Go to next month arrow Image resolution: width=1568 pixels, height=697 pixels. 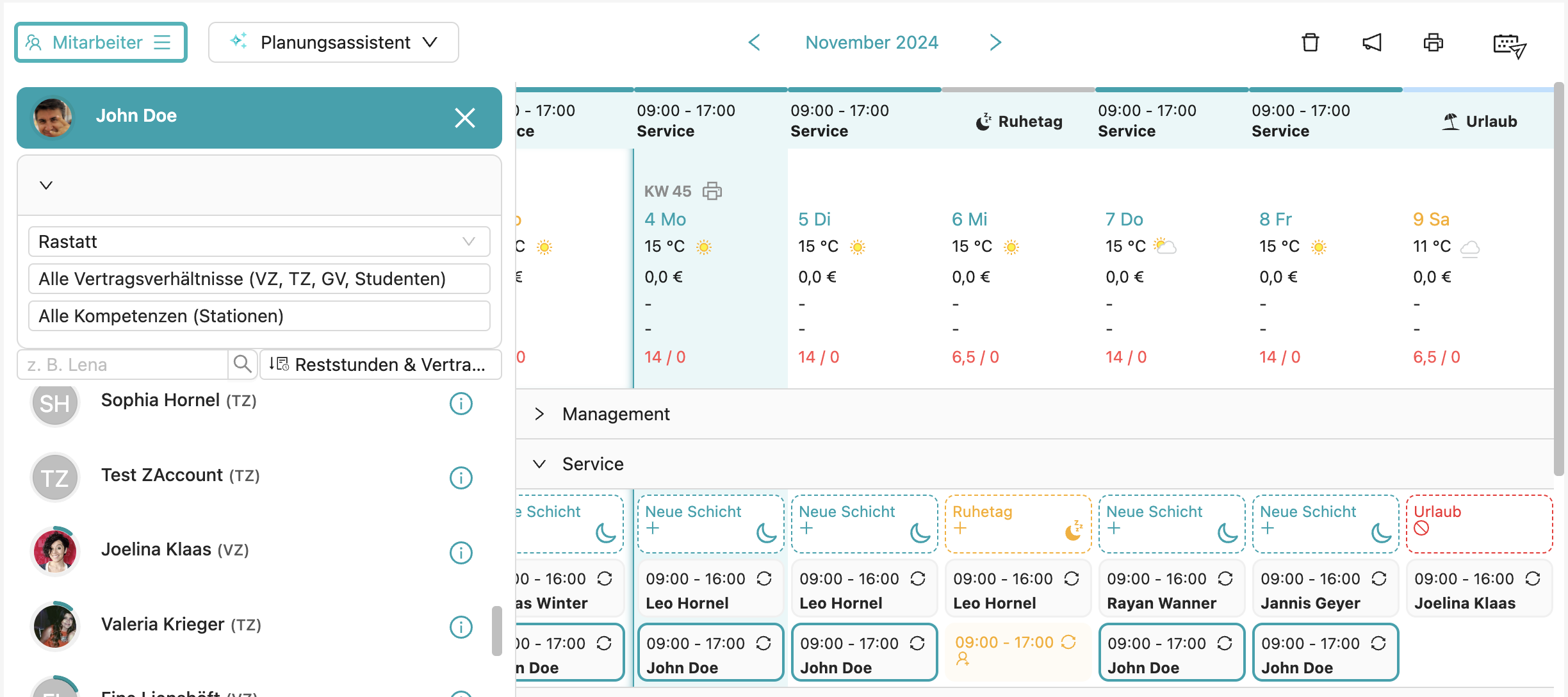click(995, 42)
